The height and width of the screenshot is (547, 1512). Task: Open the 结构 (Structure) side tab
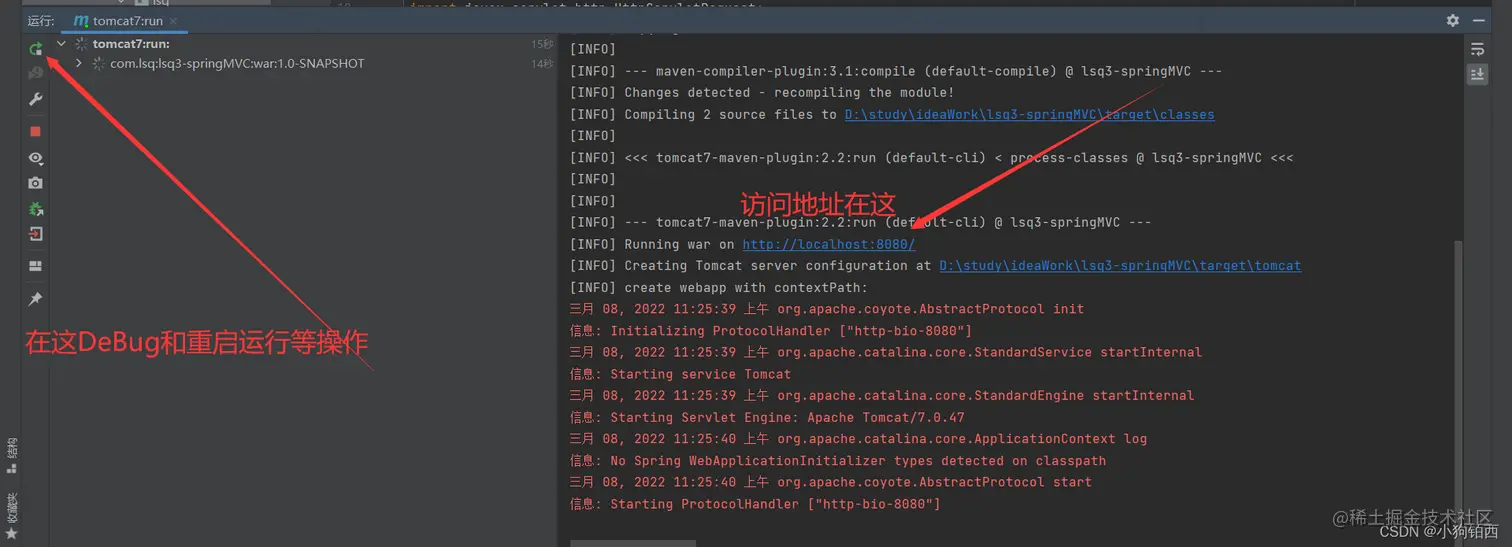click(11, 454)
